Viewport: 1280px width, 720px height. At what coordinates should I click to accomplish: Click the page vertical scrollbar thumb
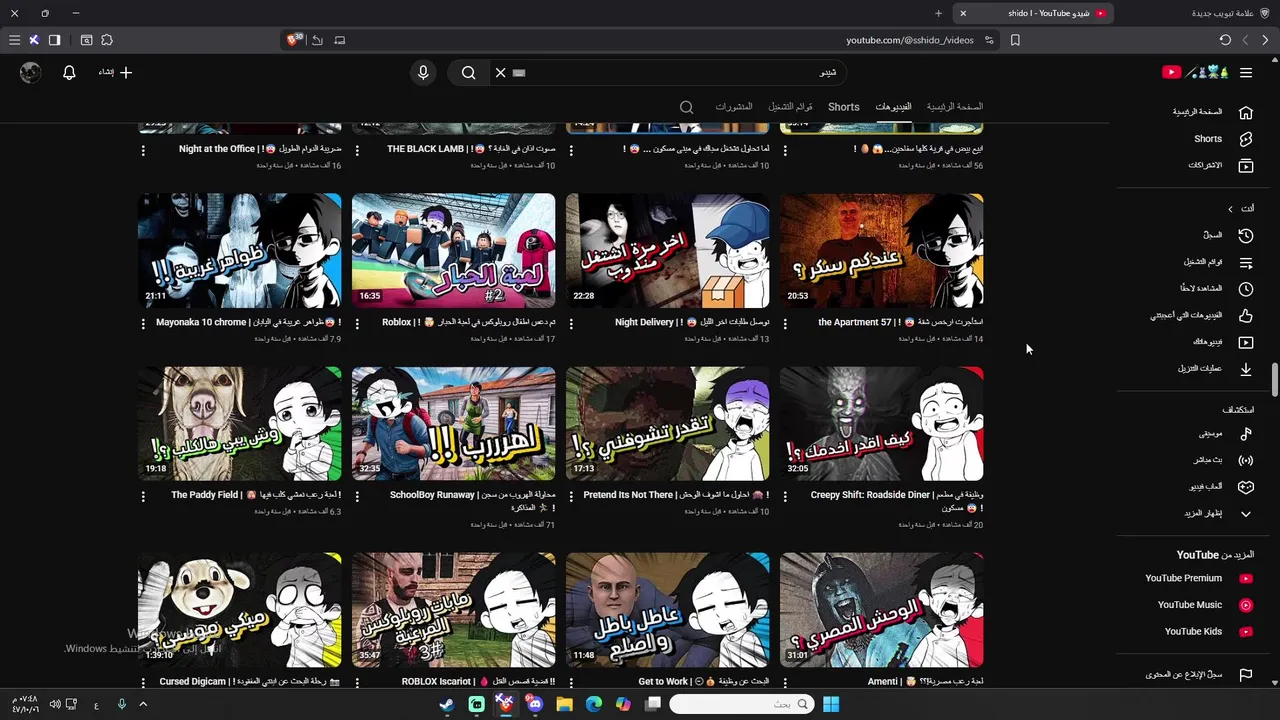pos(1274,380)
